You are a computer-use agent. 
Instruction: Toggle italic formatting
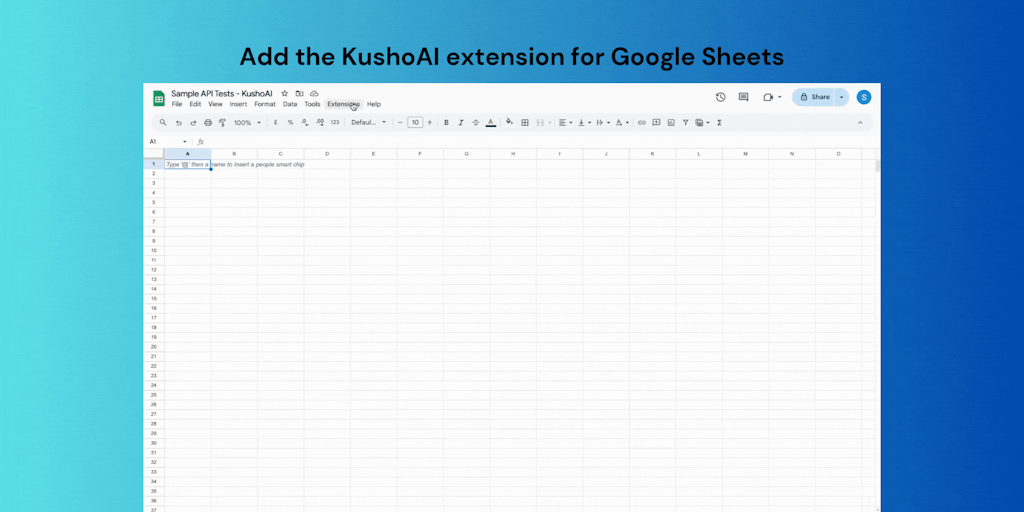pyautogui.click(x=461, y=122)
